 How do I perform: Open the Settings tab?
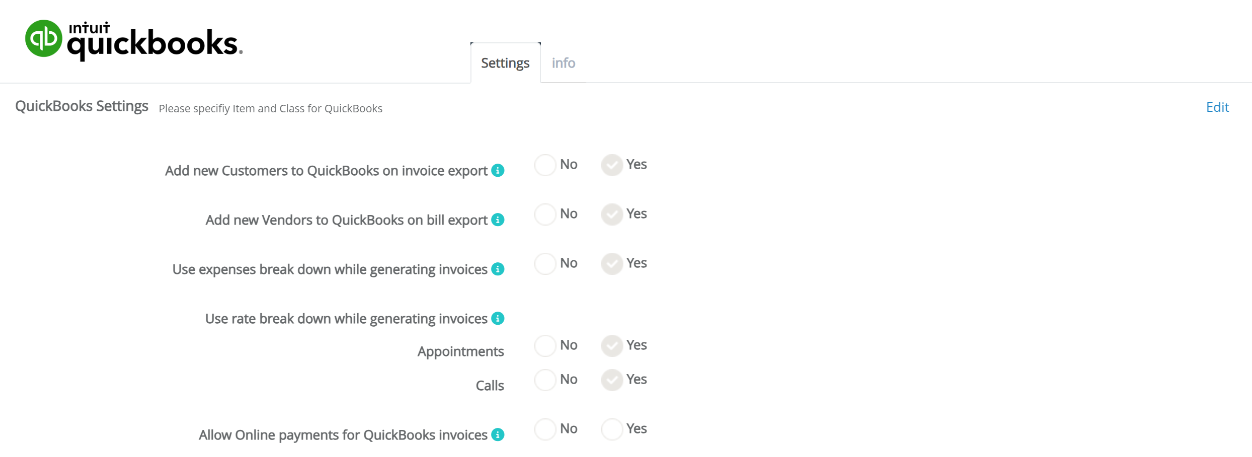[x=505, y=63]
